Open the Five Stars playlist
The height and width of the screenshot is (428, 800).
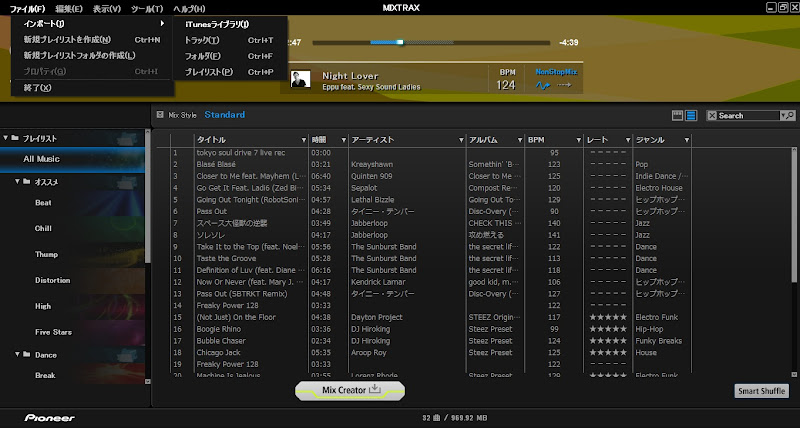coord(72,332)
